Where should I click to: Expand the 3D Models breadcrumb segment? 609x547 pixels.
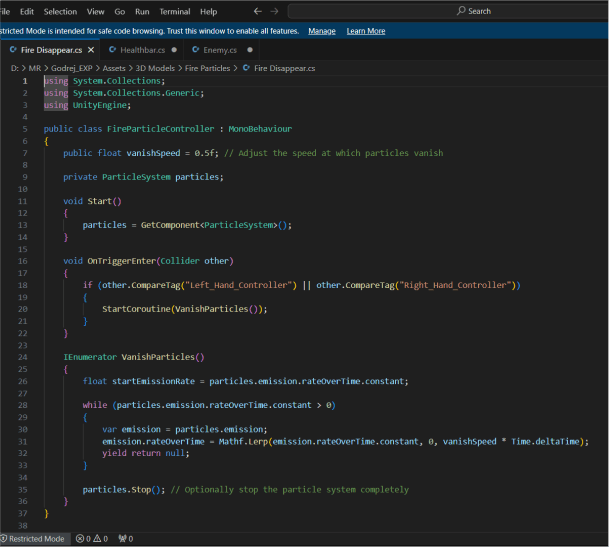pos(156,68)
